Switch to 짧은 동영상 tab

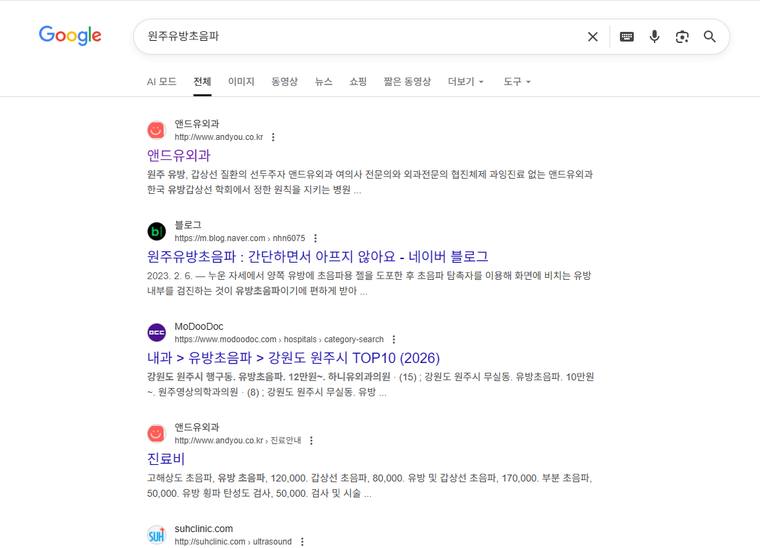pyautogui.click(x=407, y=81)
